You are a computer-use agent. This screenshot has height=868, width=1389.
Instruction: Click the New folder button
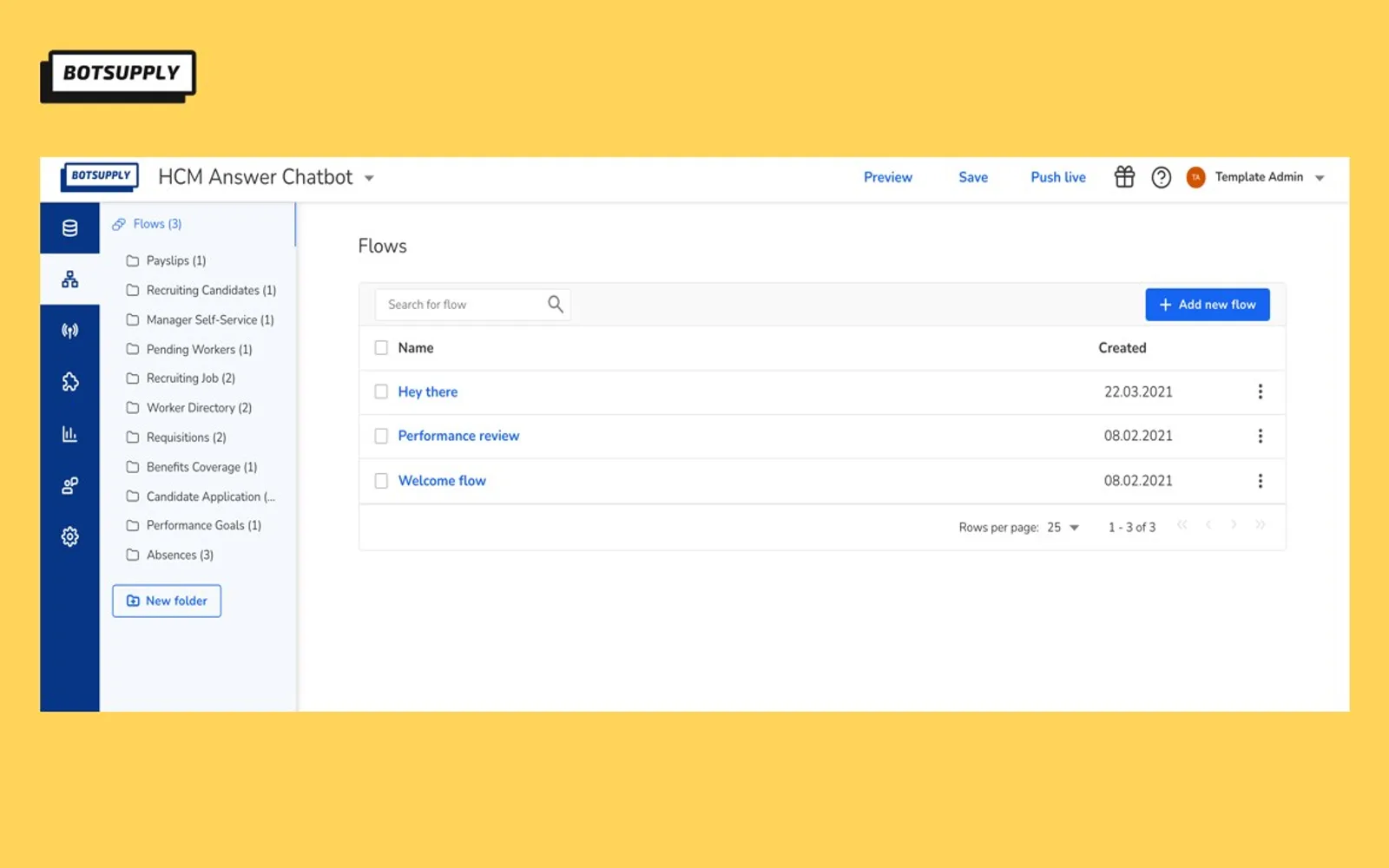click(167, 601)
